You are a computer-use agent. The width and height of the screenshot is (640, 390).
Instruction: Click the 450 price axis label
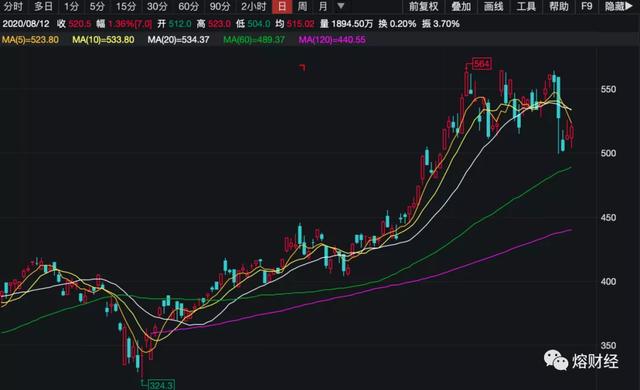[x=608, y=217]
